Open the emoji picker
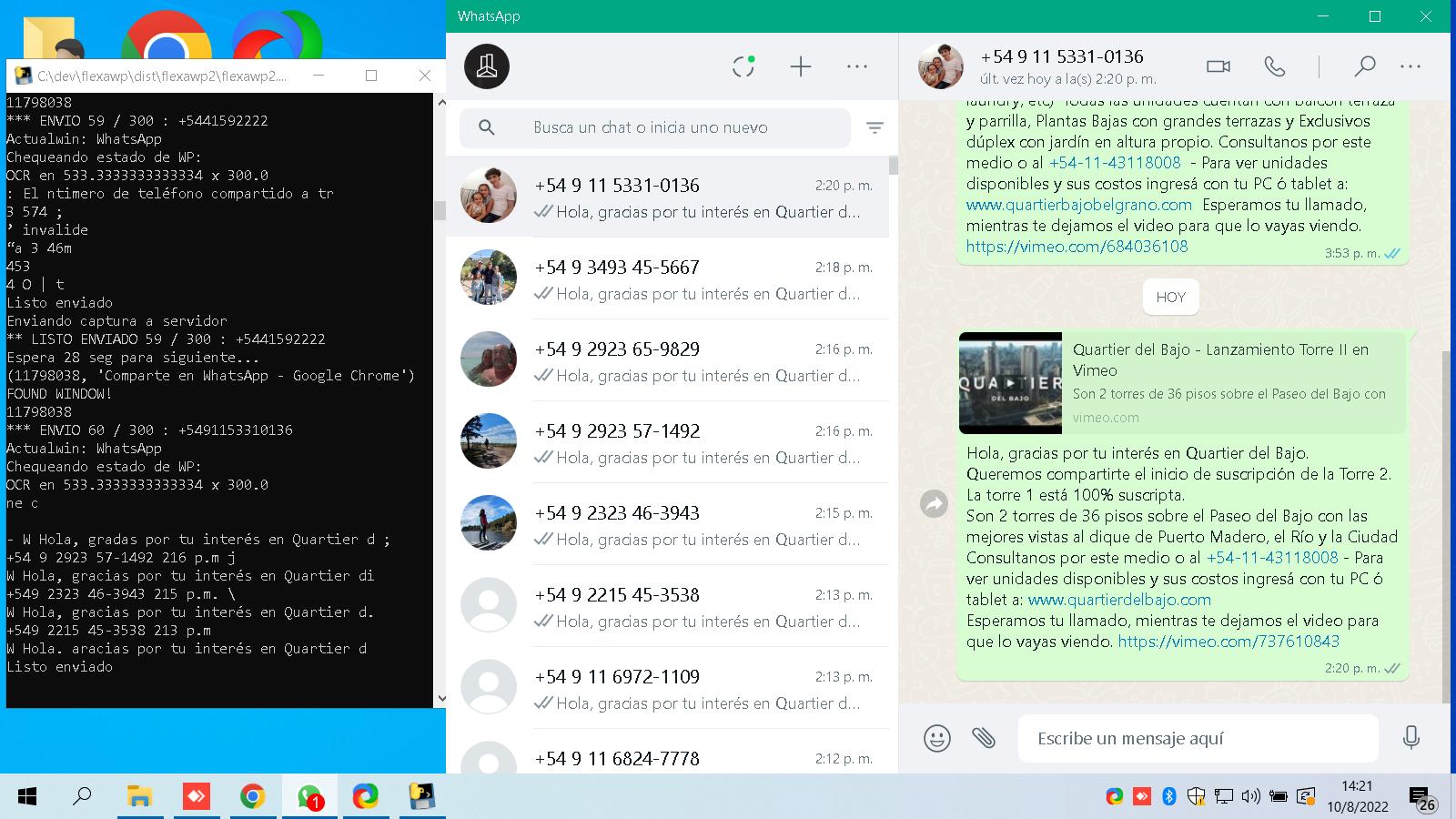 937,738
